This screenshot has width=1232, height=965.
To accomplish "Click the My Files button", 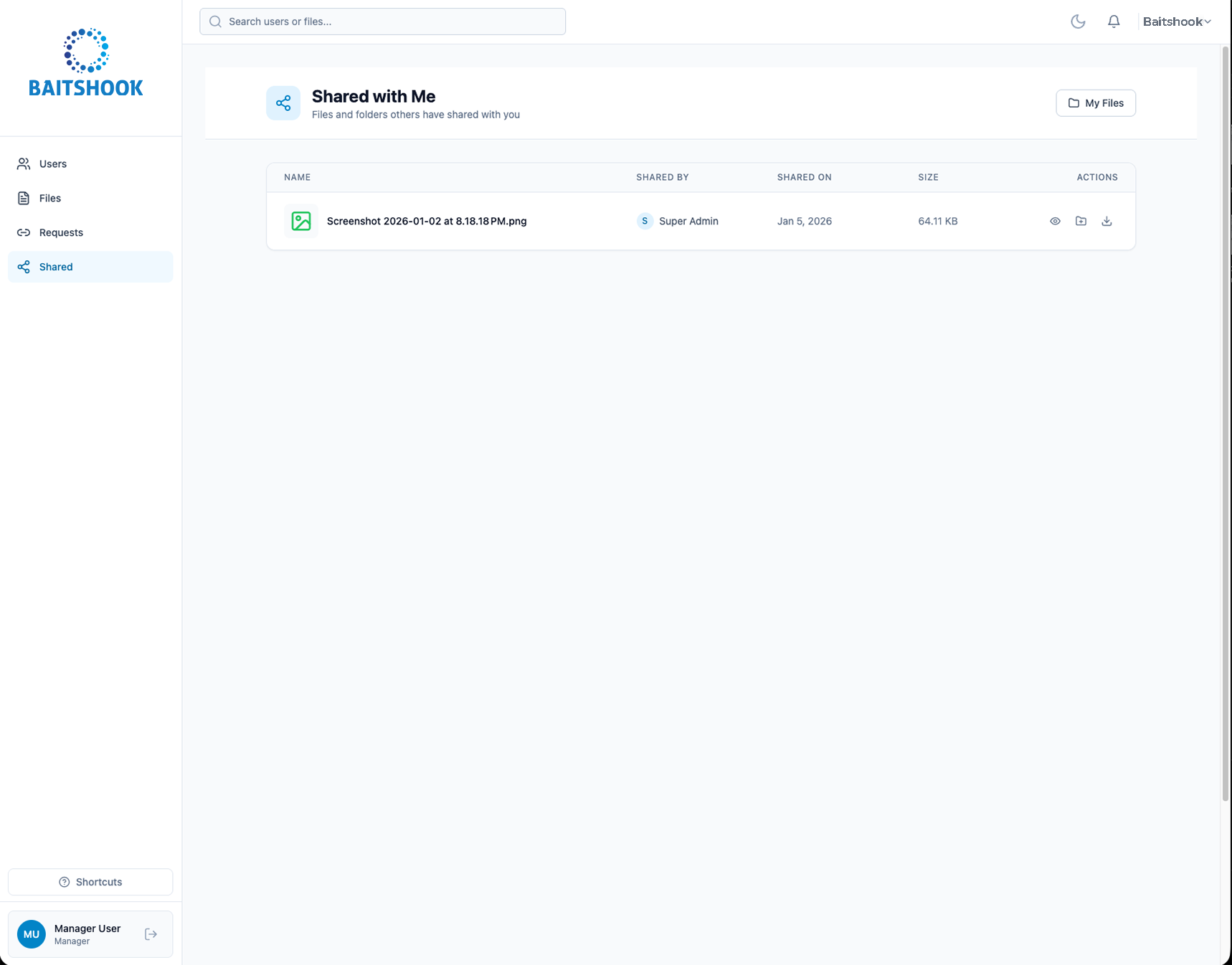I will pyautogui.click(x=1095, y=103).
